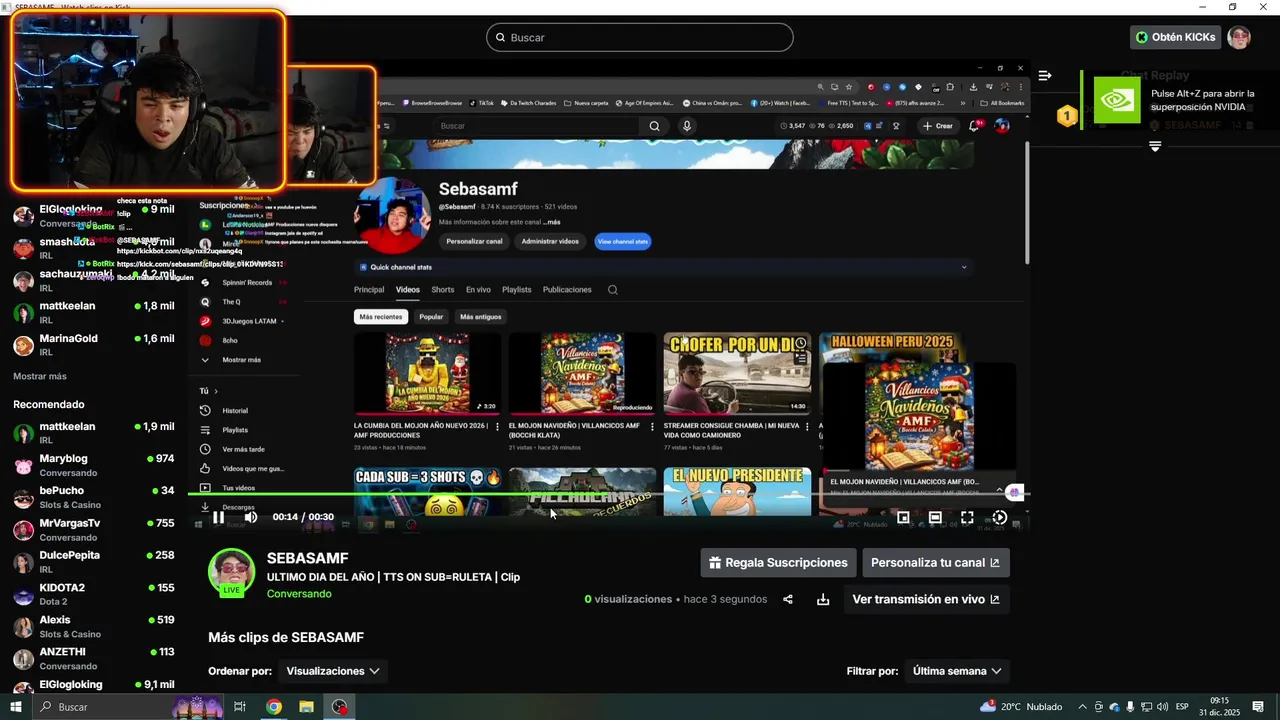Download the clip with the download icon
Image resolution: width=1280 pixels, height=720 pixels.
[823, 599]
